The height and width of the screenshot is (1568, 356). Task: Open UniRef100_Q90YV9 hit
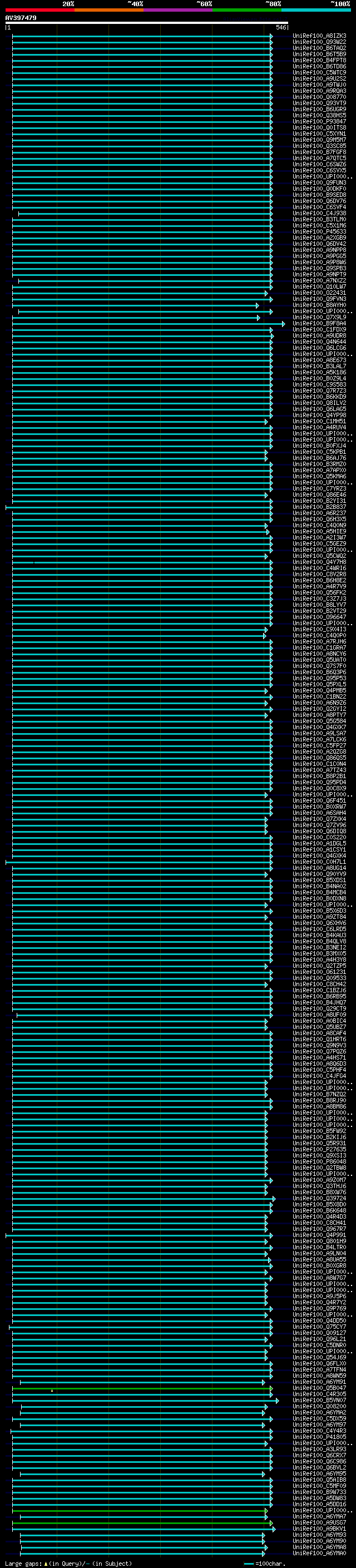(x=319, y=873)
